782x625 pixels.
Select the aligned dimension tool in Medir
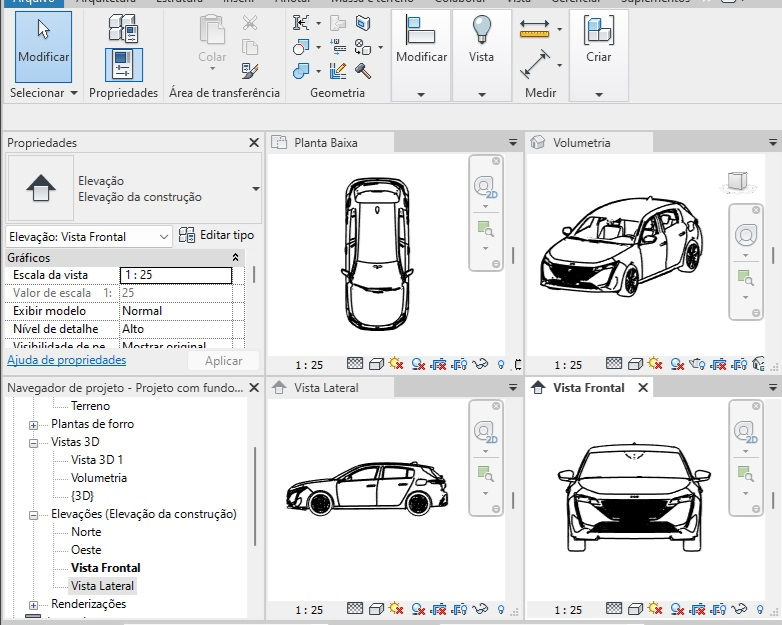[x=535, y=65]
